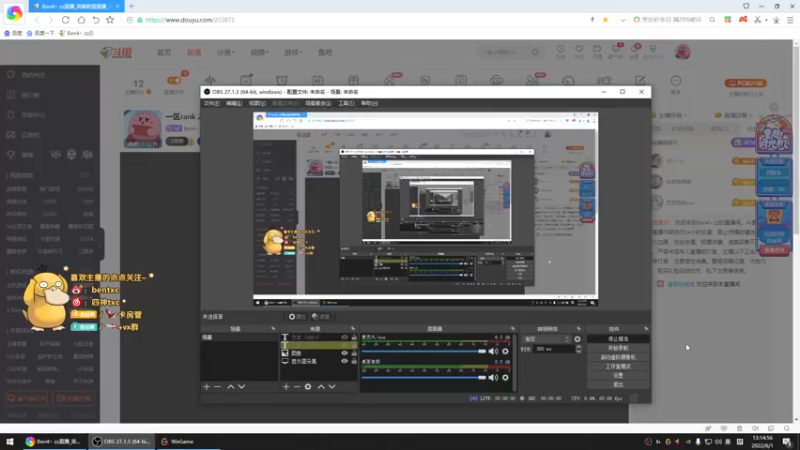Open the More ellipsis icon in streamer toolbar

(676, 81)
